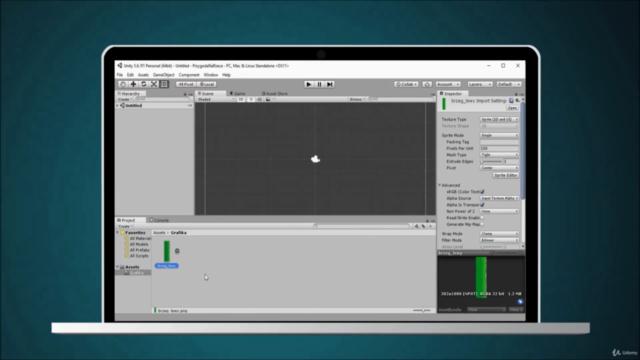The image size is (640, 360).
Task: Open Texture Type dropdown
Action: [x=499, y=119]
